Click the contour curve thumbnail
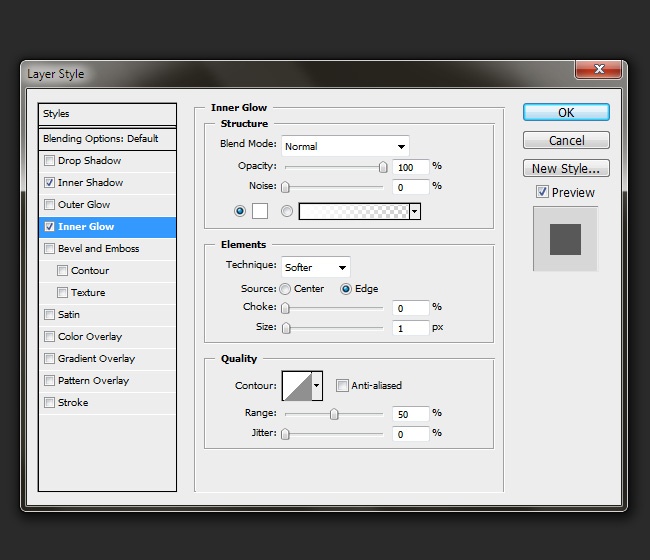The image size is (650, 560). pos(297,385)
